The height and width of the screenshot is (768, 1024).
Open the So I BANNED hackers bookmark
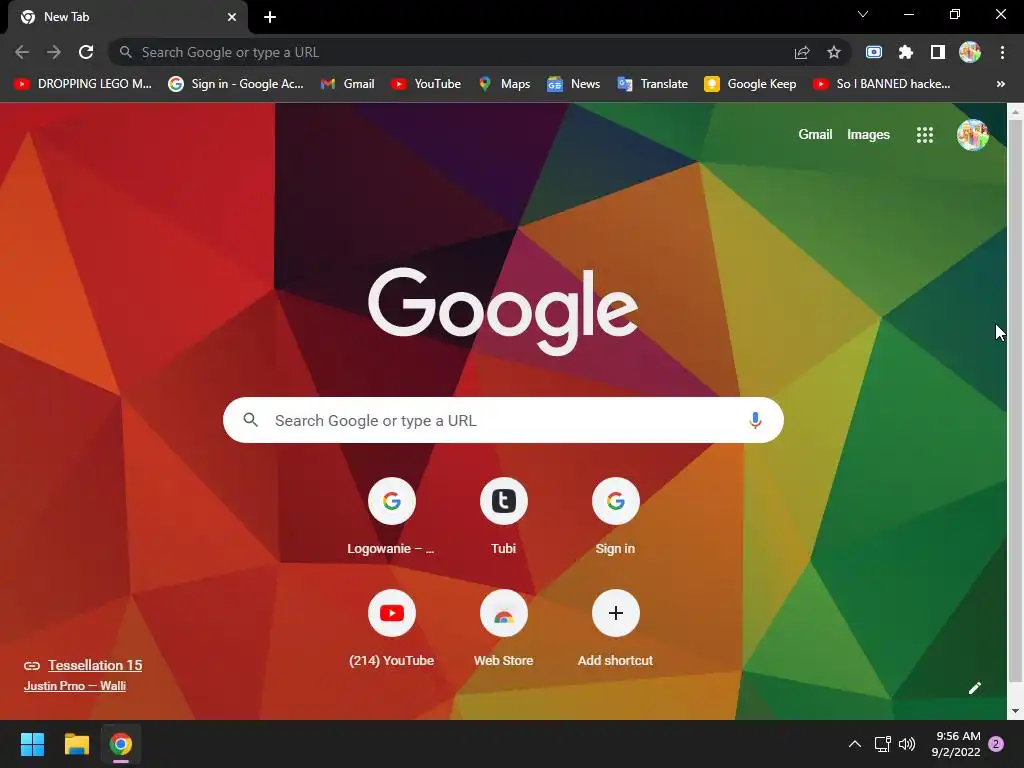882,84
